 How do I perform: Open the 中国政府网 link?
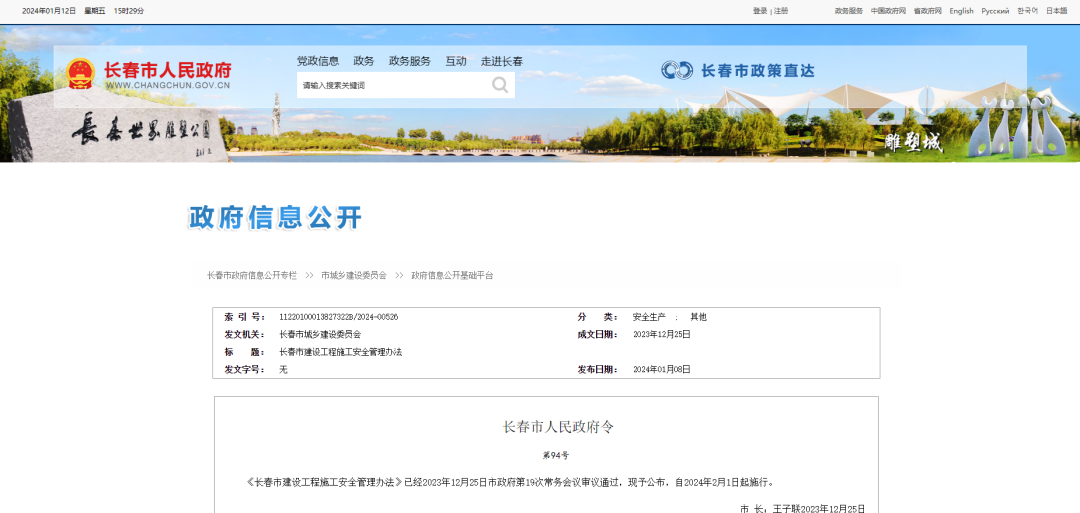[x=888, y=11]
